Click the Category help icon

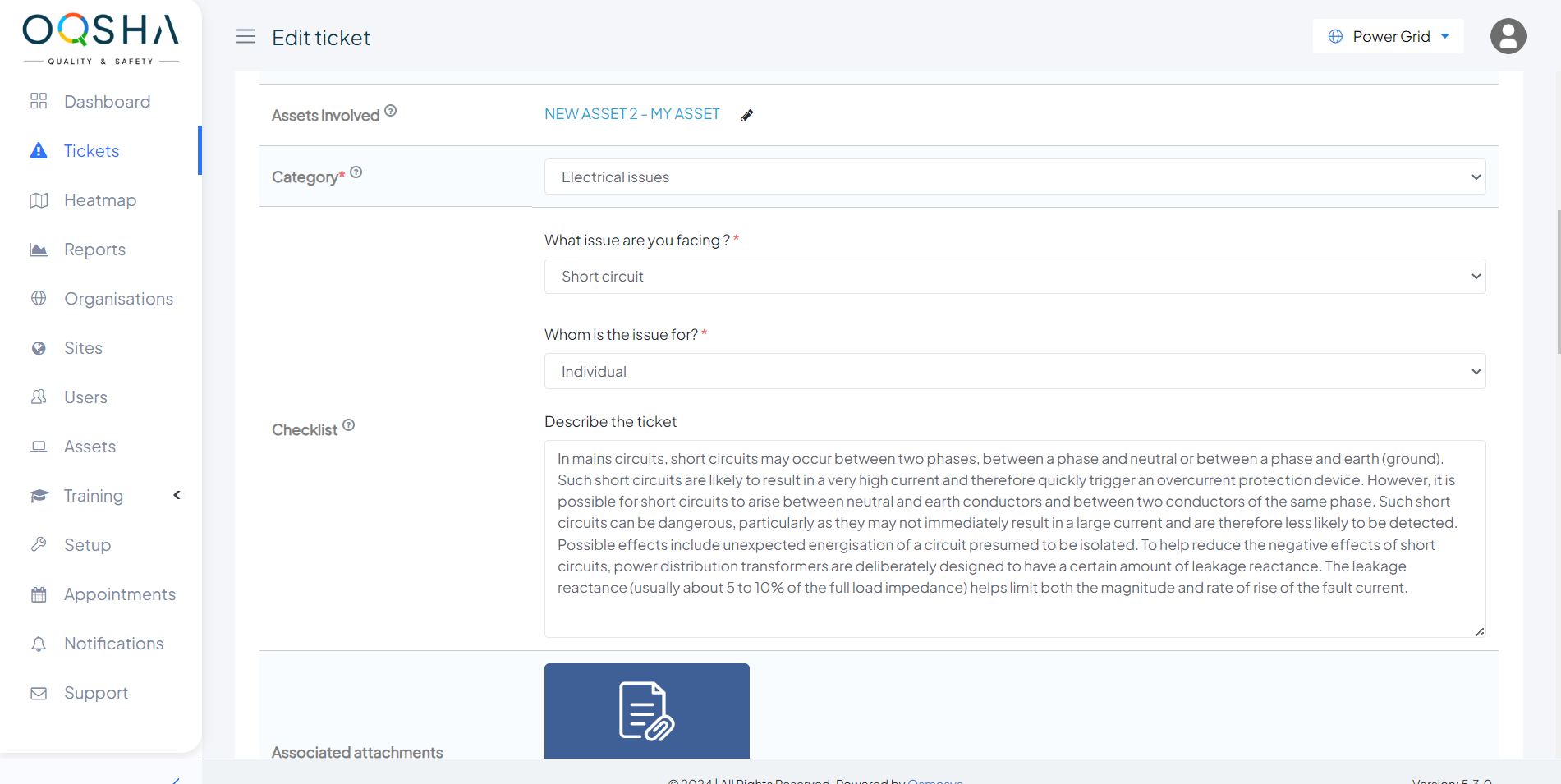click(356, 172)
